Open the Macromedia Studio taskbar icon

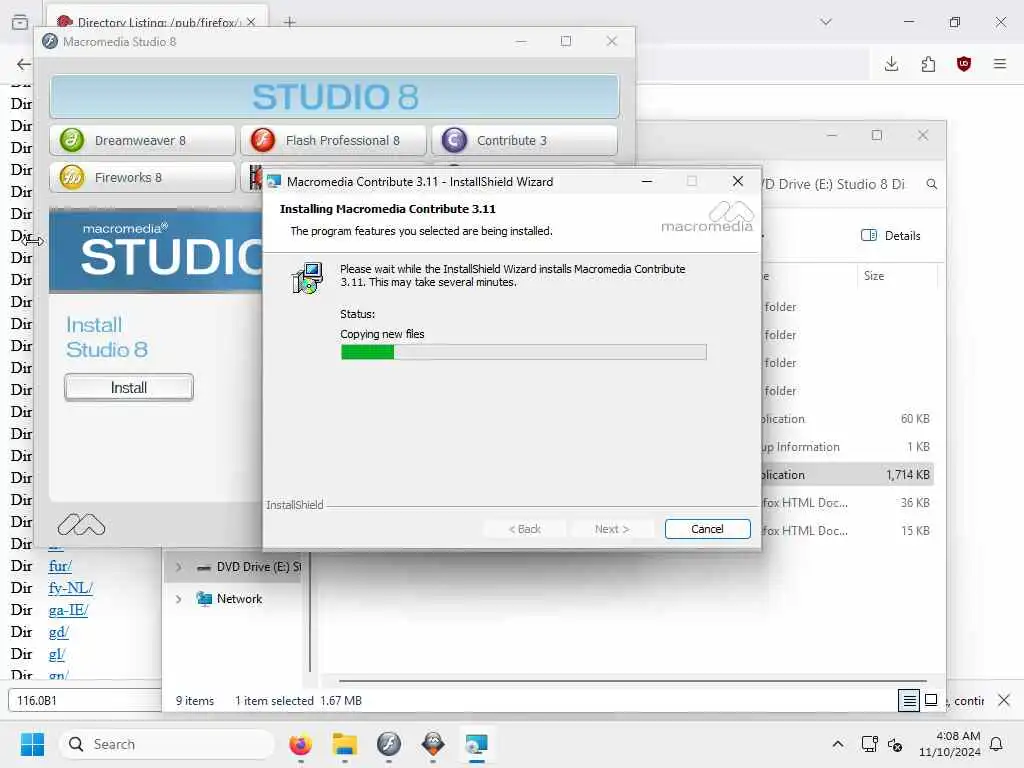click(x=389, y=744)
